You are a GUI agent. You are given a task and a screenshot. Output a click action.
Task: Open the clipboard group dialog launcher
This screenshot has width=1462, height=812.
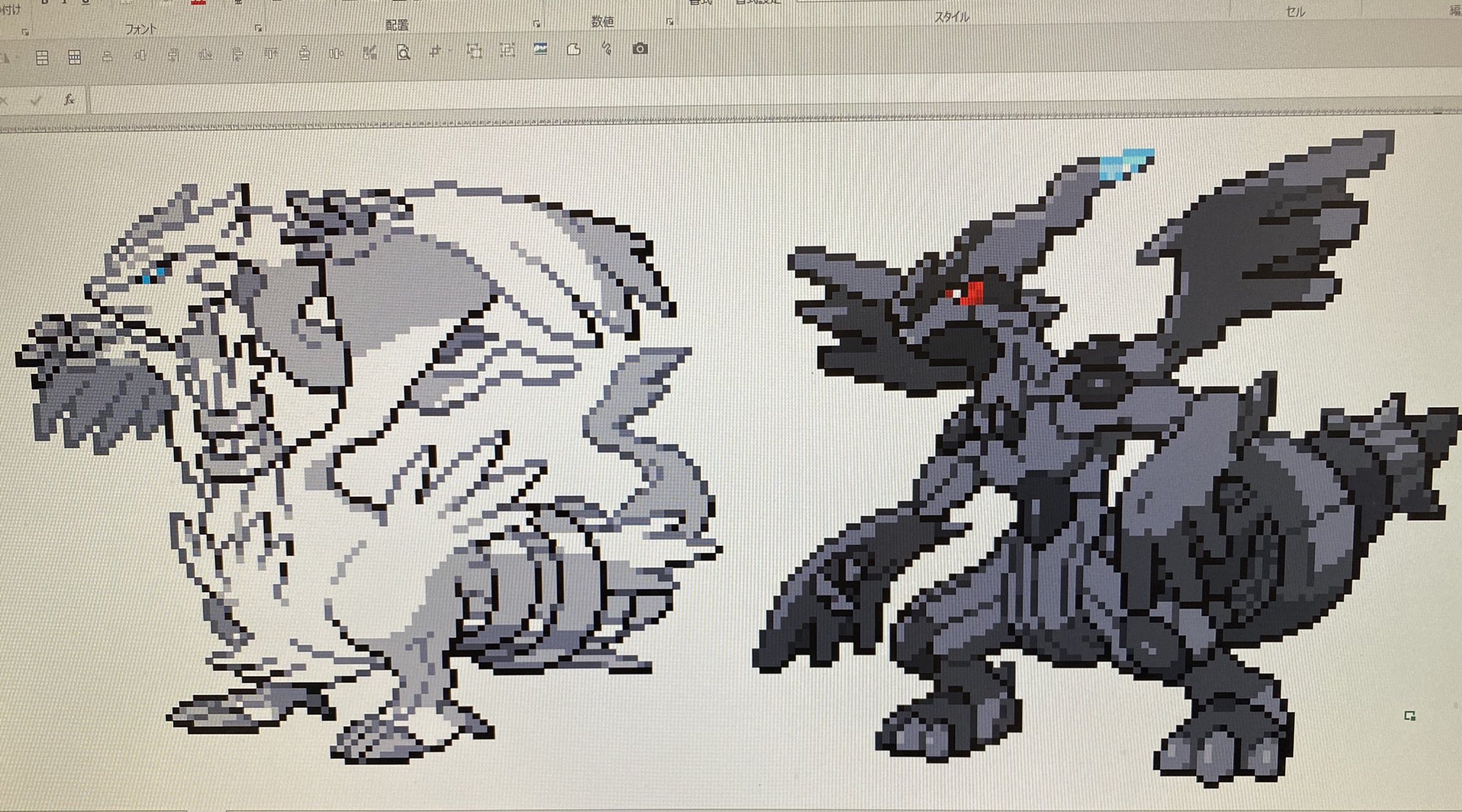click(x=25, y=32)
